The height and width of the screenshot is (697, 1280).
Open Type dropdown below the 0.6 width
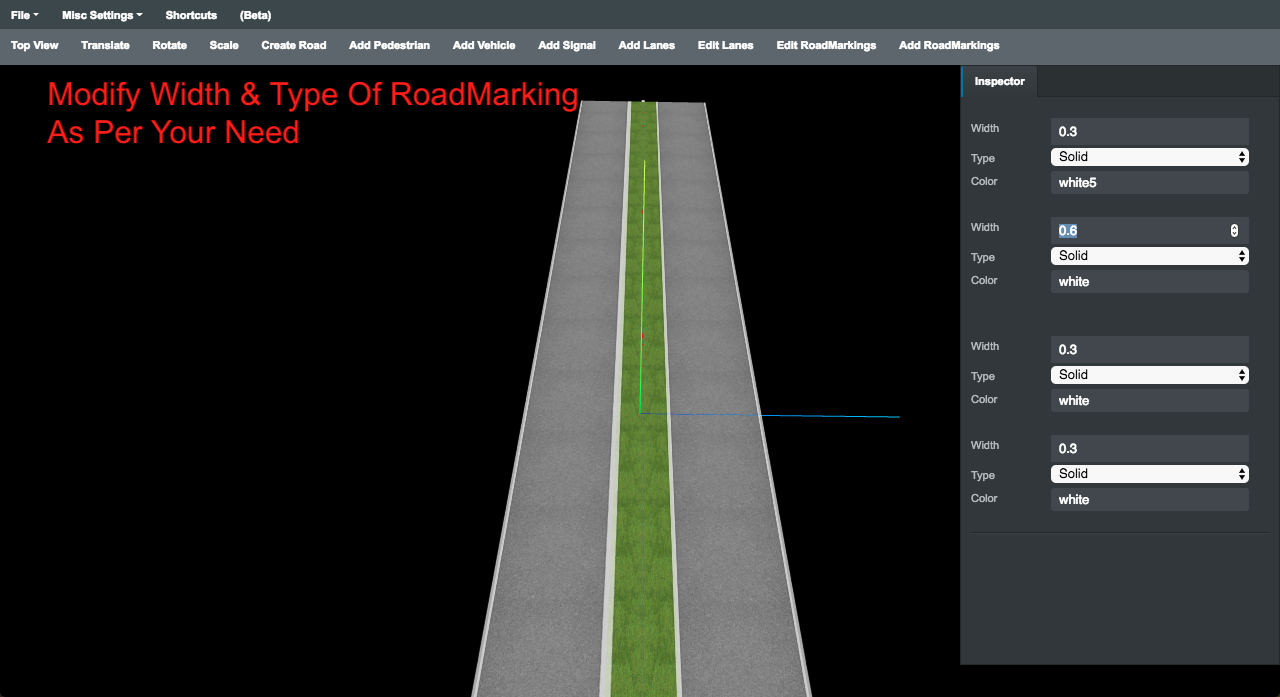1150,256
